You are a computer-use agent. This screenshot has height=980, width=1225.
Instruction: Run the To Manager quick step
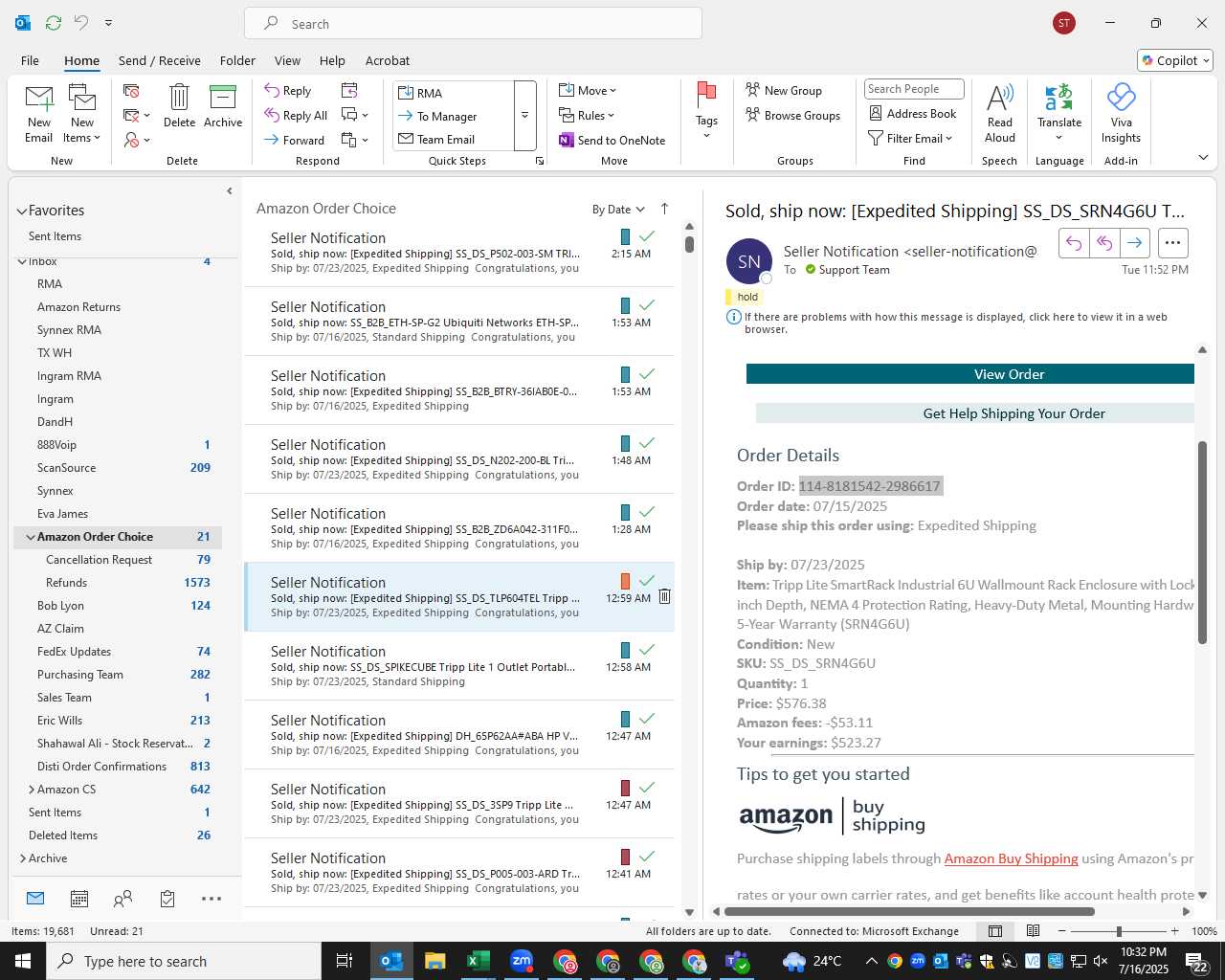click(x=453, y=116)
